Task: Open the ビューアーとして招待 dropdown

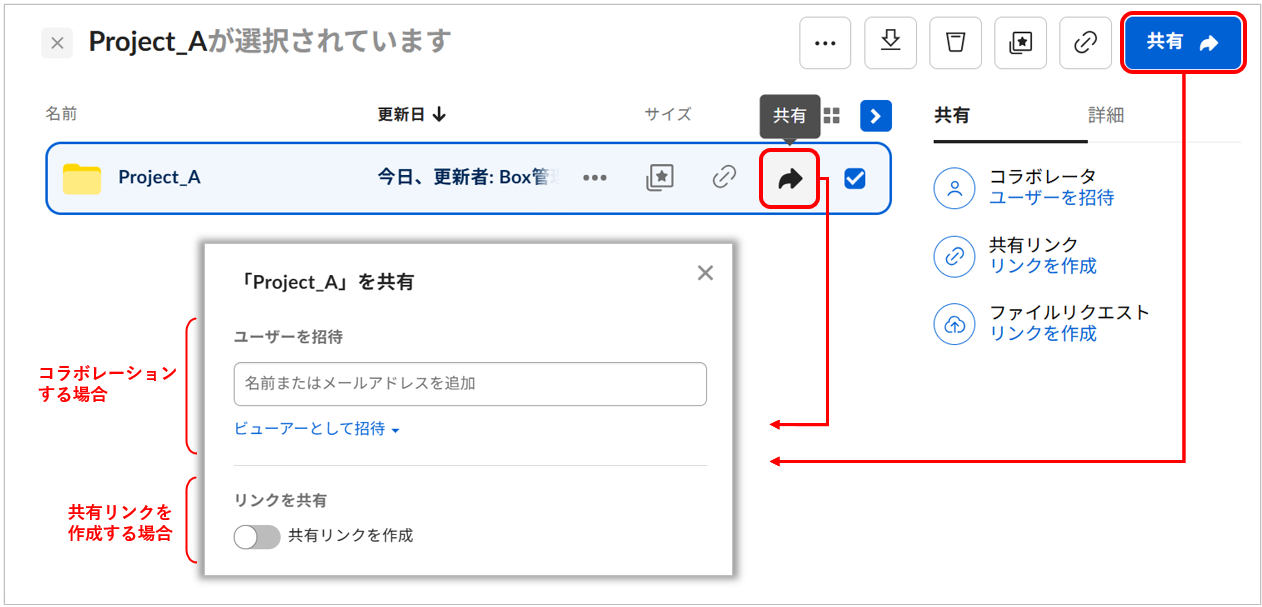Action: click(x=317, y=429)
